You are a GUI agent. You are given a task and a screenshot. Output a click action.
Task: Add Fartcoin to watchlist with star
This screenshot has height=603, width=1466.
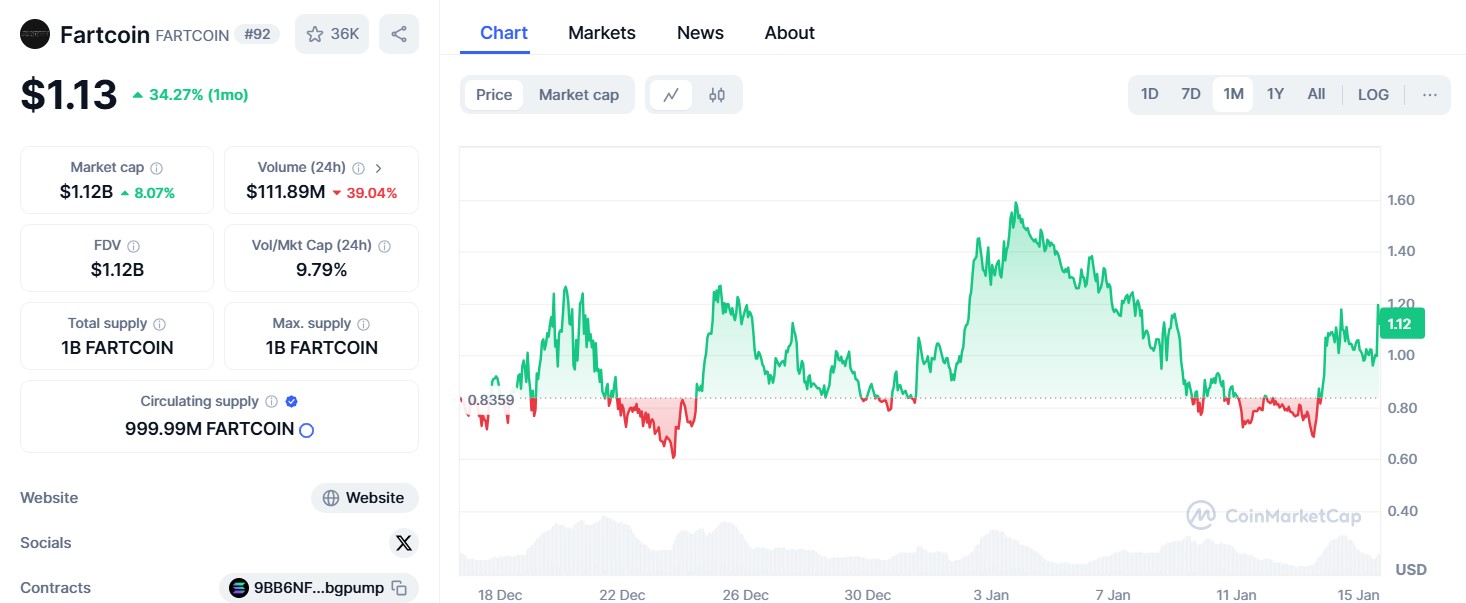tap(332, 34)
